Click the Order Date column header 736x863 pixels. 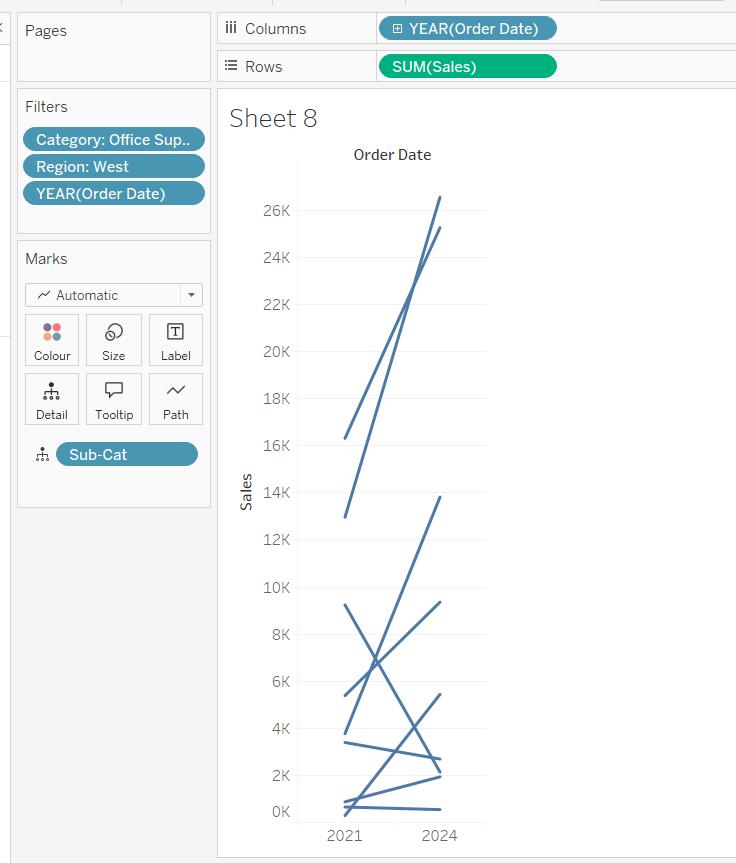coord(392,155)
